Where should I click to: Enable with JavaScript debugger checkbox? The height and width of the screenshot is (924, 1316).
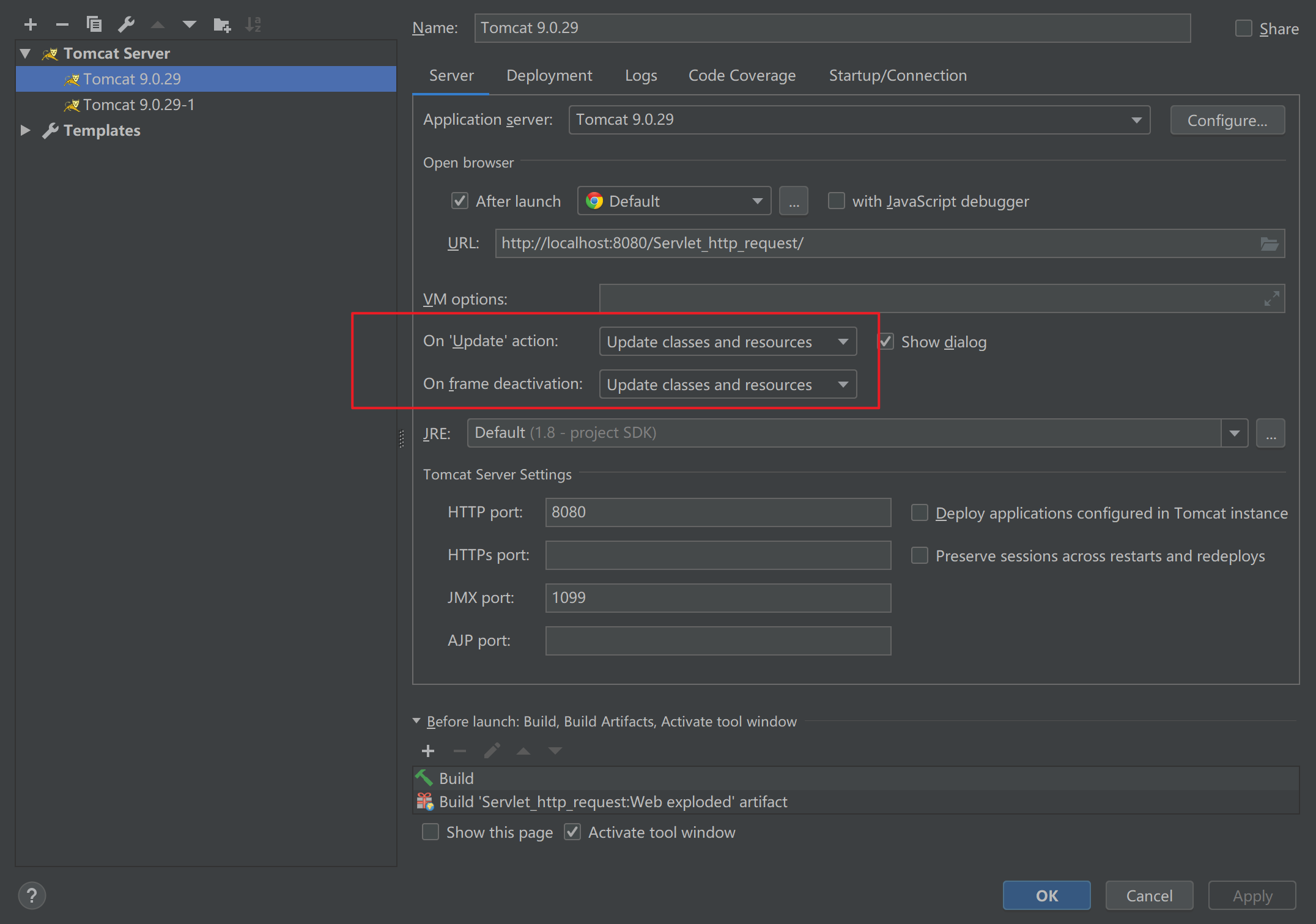pos(837,201)
